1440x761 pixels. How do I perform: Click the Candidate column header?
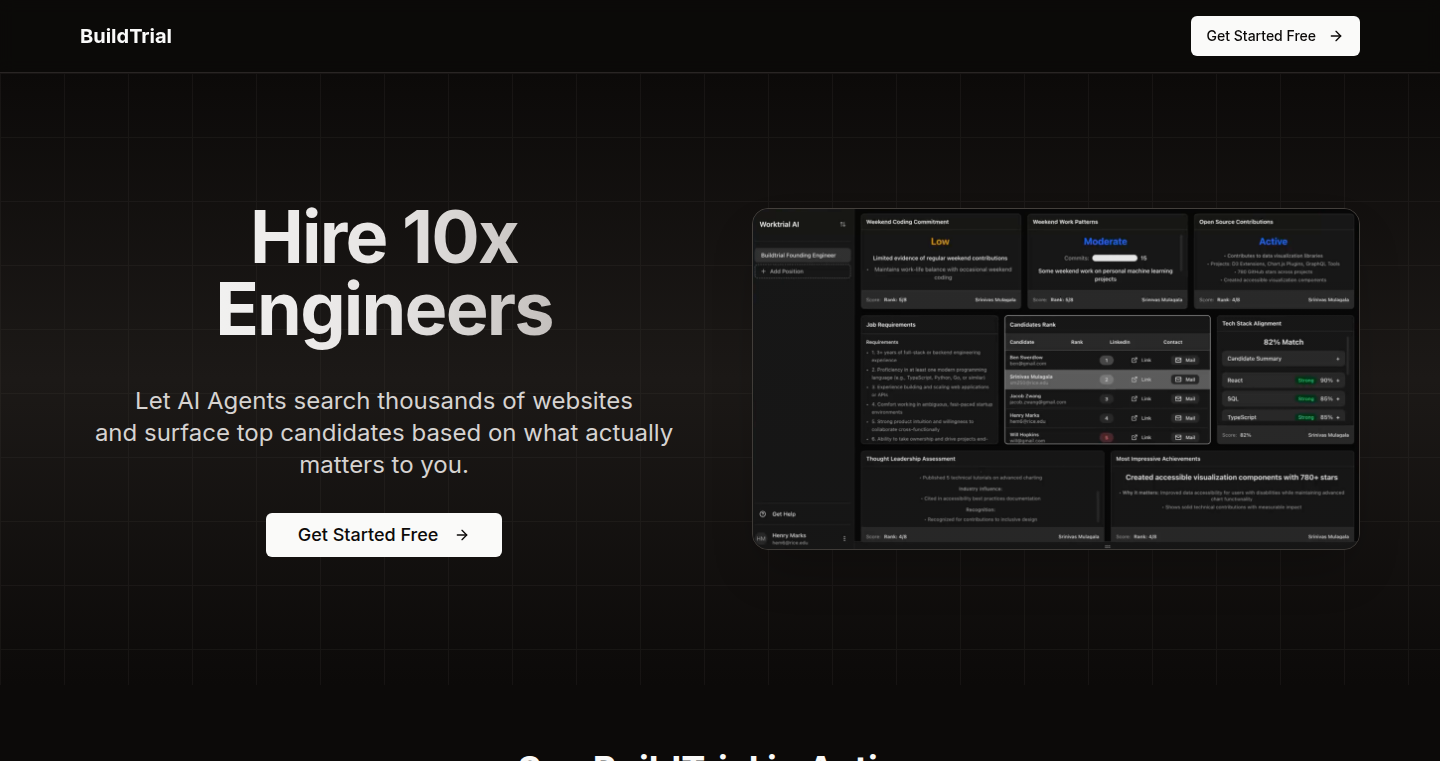coord(1022,342)
